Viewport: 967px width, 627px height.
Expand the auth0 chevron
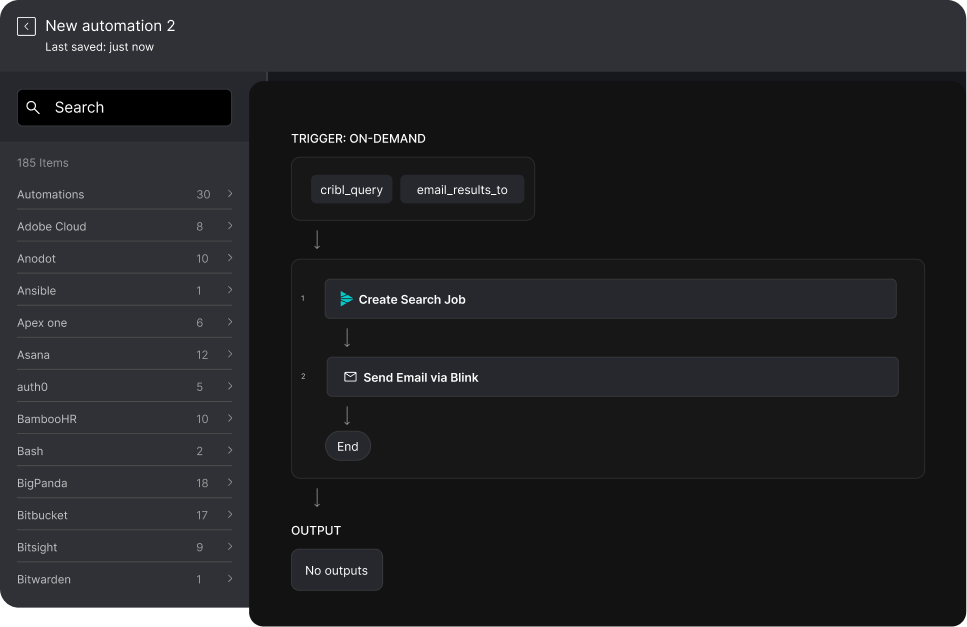(230, 386)
